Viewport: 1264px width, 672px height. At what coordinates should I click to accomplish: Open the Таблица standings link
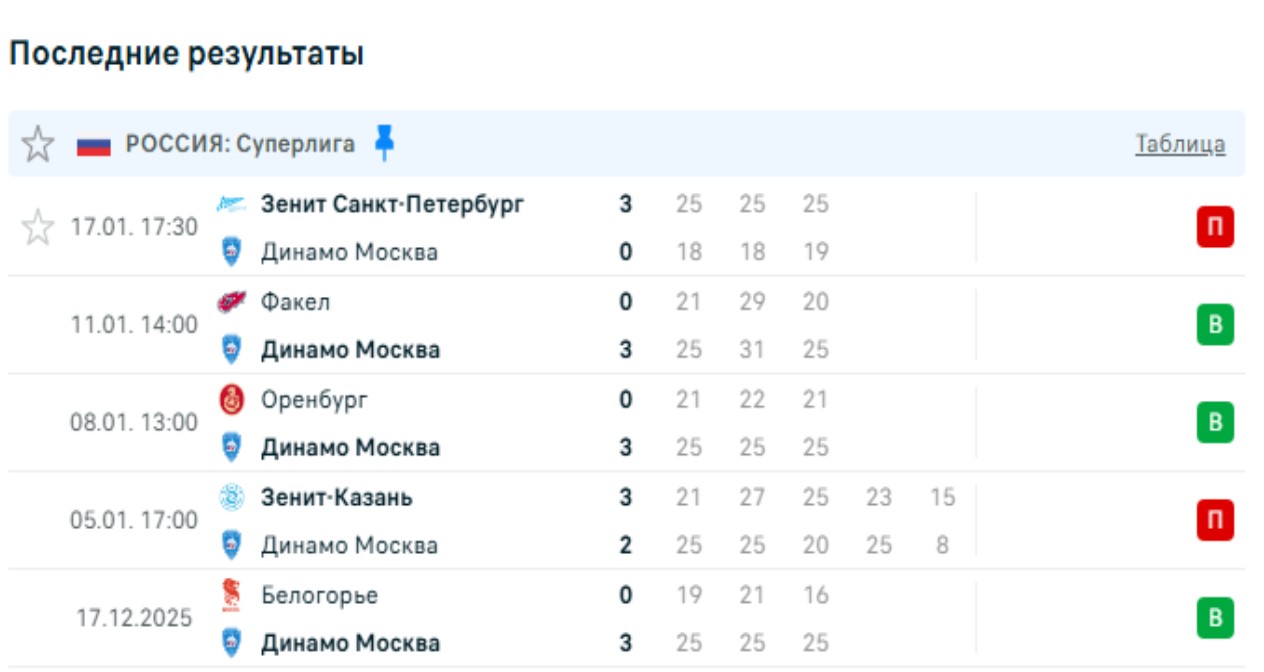pyautogui.click(x=1180, y=144)
